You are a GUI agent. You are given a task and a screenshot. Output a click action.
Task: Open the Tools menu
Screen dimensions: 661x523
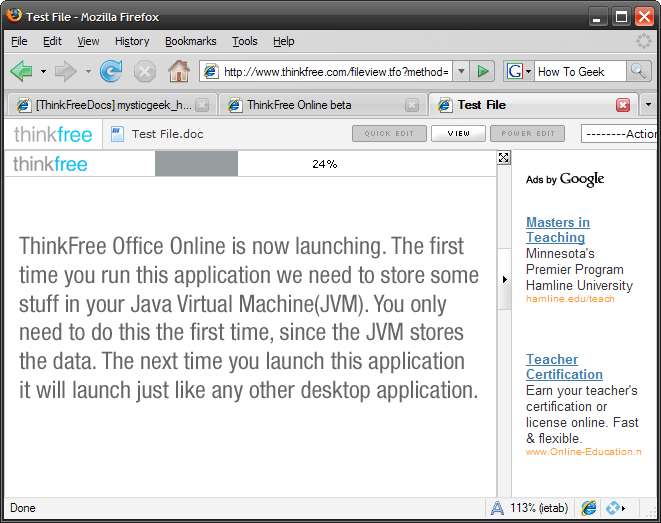[x=245, y=41]
